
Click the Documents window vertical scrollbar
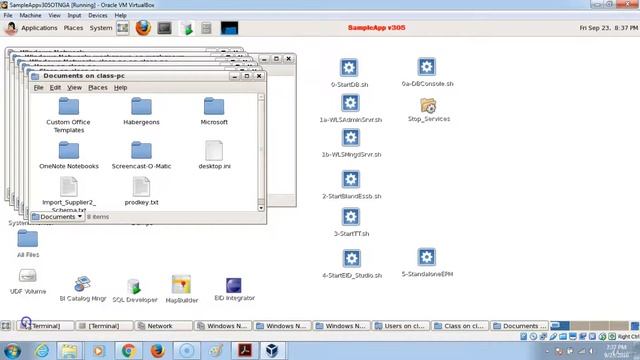point(261,152)
